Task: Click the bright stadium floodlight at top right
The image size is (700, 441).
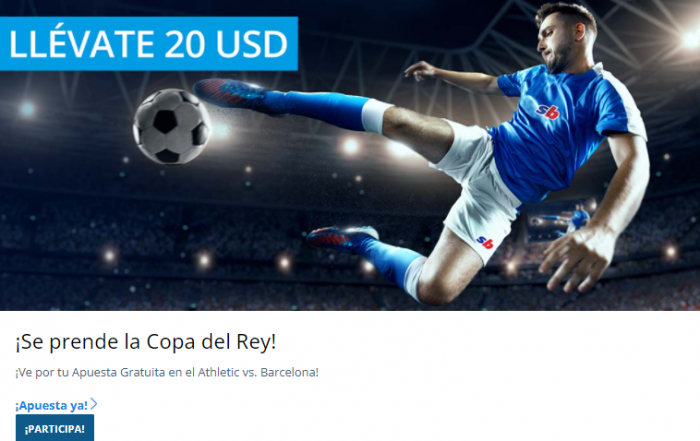Action: [690, 39]
